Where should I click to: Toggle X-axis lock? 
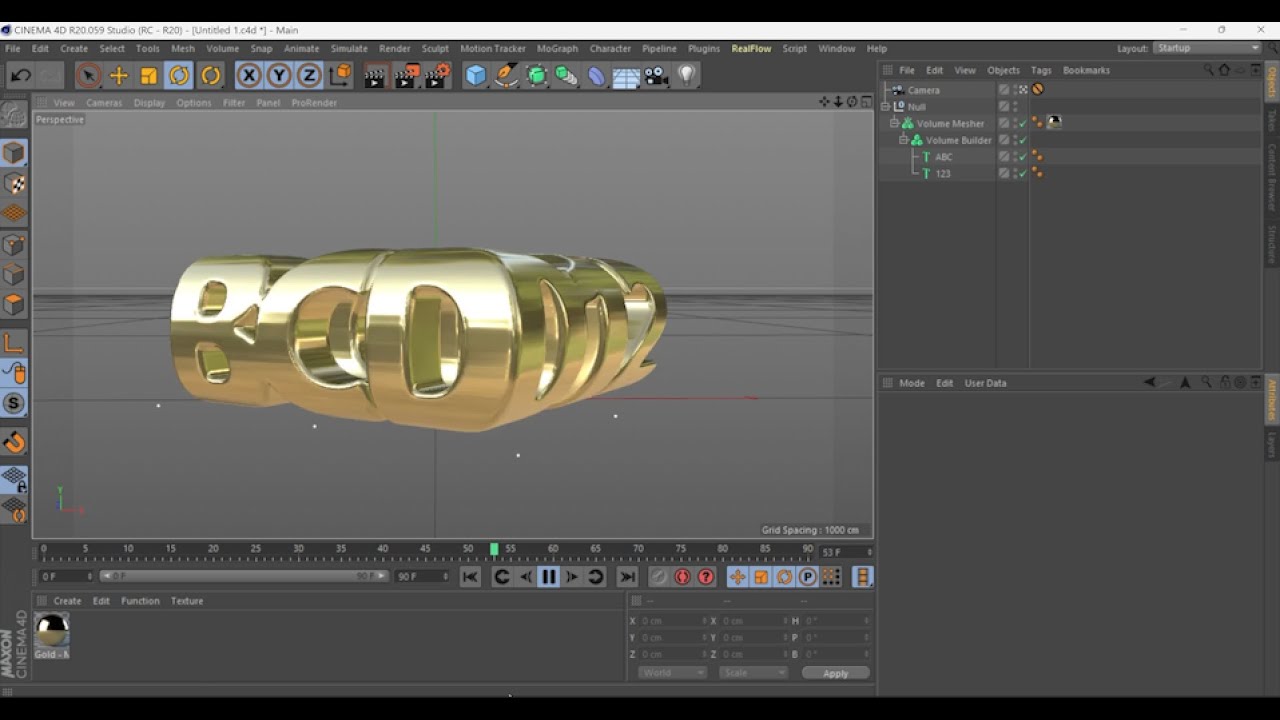249,75
